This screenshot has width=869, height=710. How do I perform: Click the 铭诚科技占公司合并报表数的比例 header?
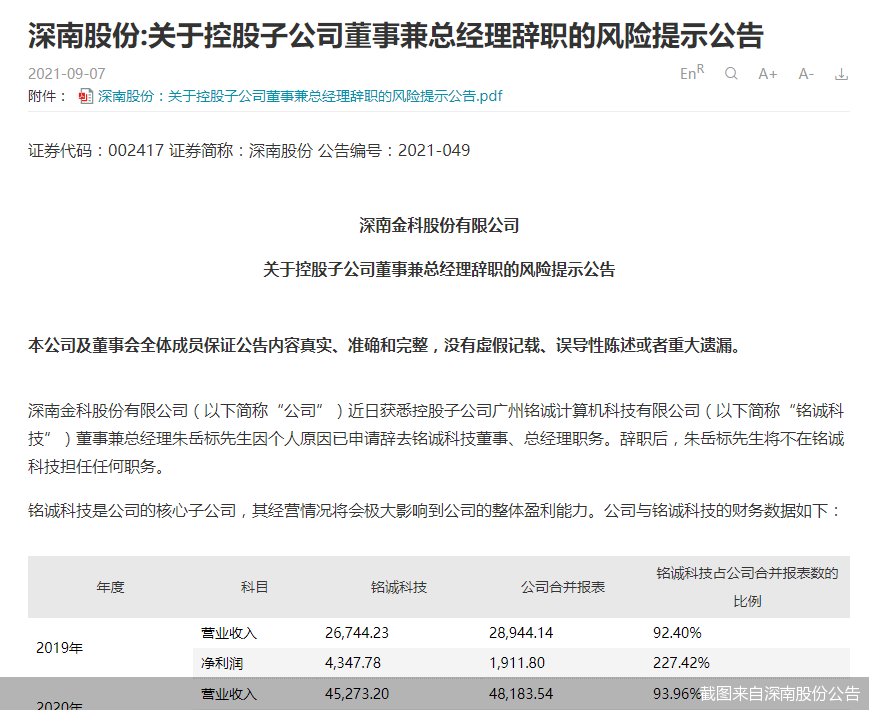coord(747,587)
